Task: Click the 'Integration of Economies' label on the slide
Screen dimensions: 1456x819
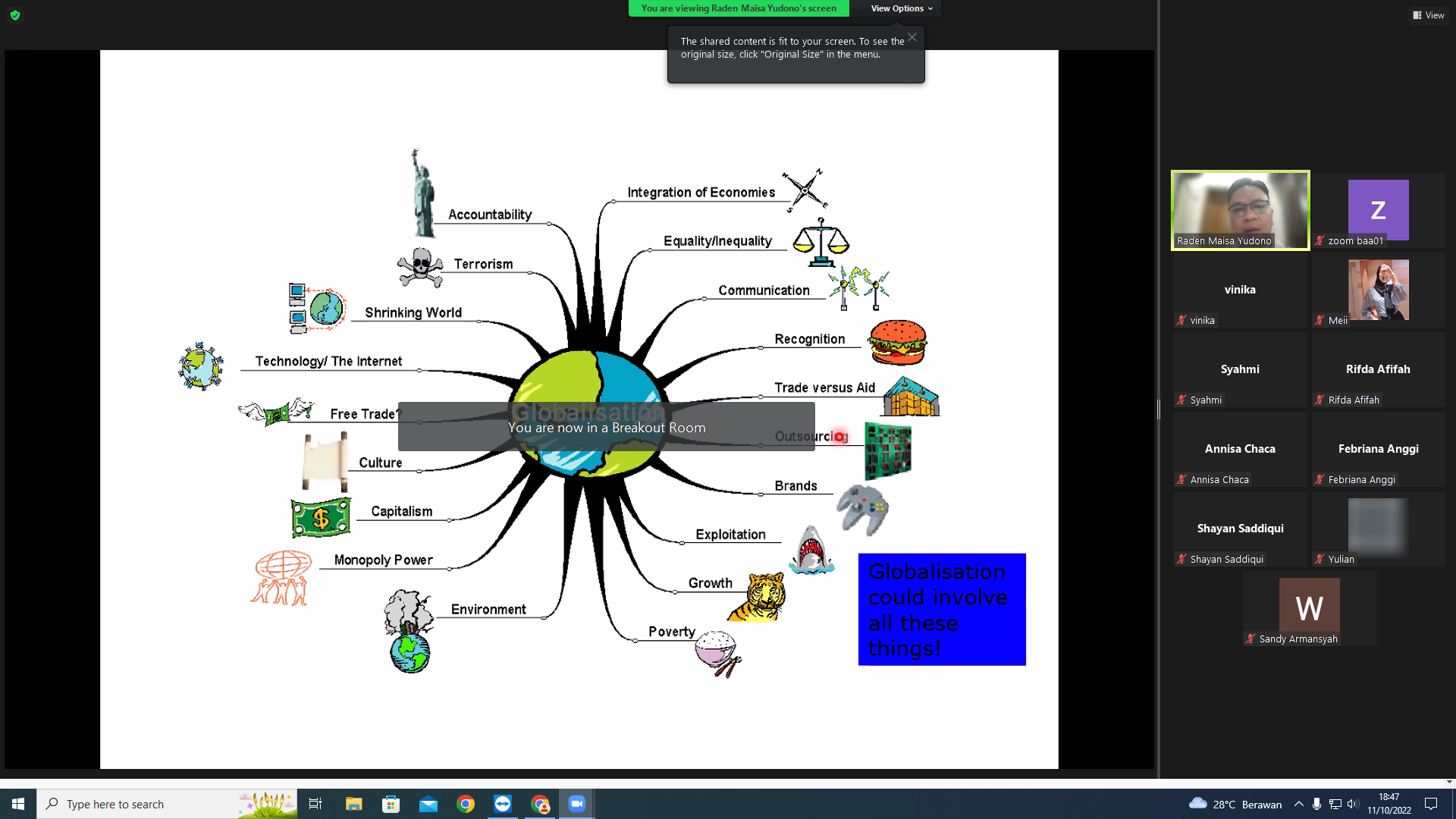Action: 701,193
